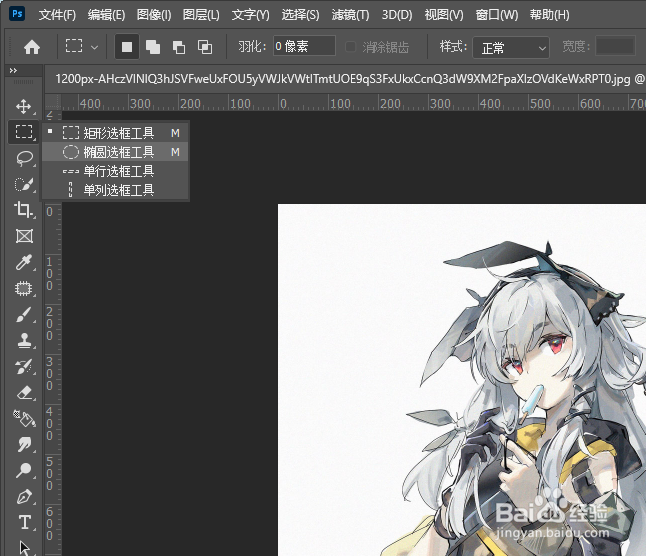The width and height of the screenshot is (646, 556).
Task: Open the 文件(F) menu
Action: [57, 15]
